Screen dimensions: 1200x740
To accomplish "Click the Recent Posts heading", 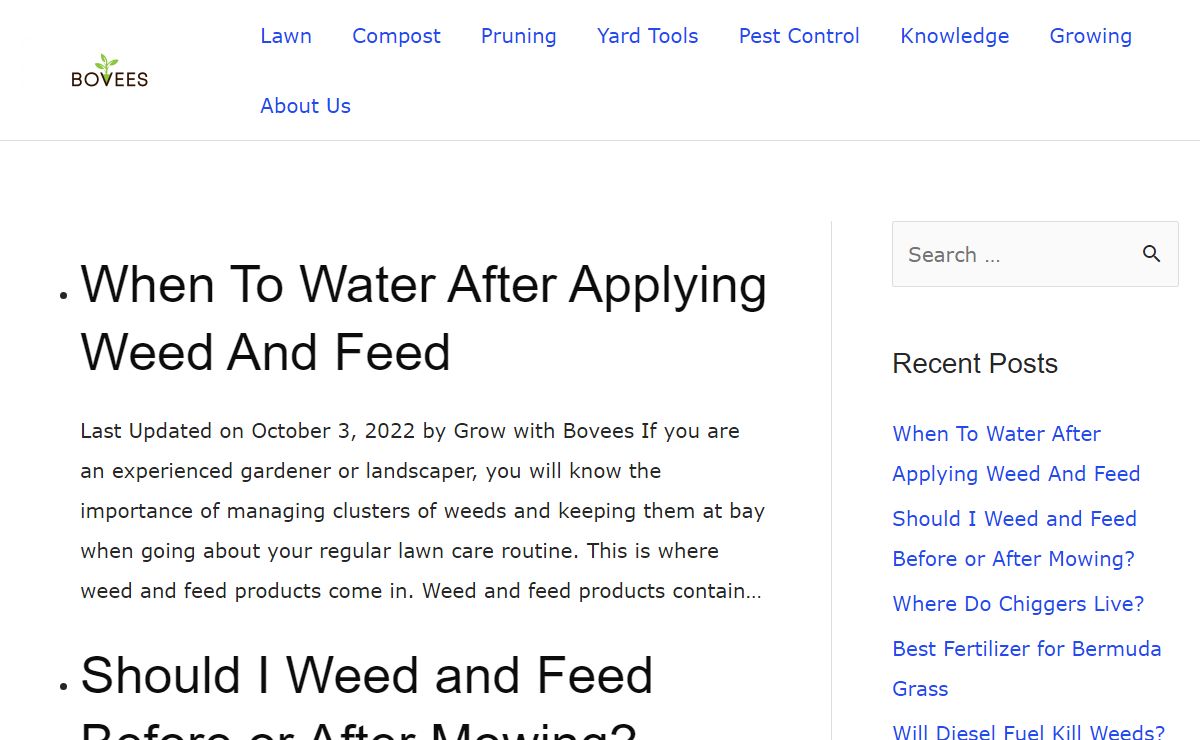I will tap(975, 363).
